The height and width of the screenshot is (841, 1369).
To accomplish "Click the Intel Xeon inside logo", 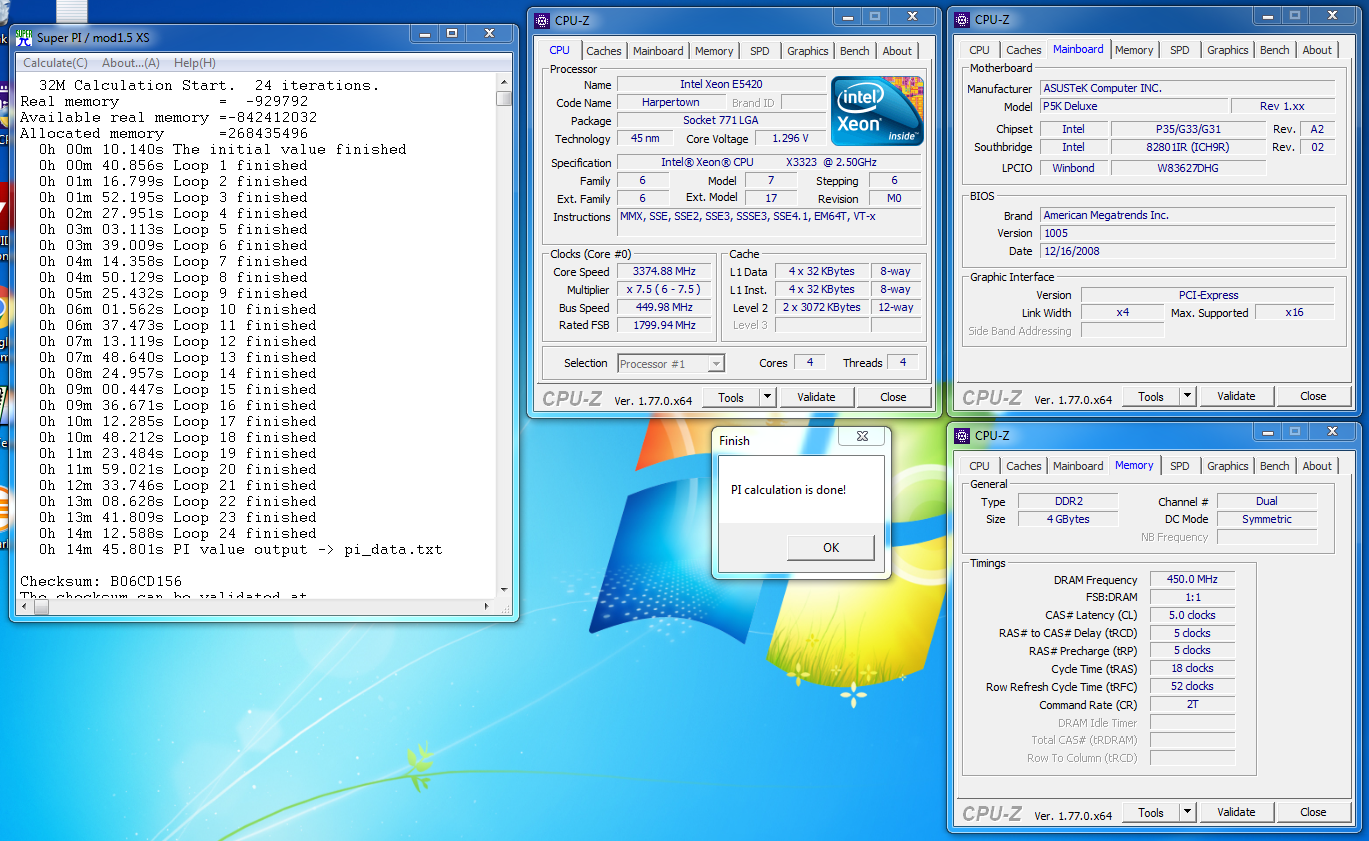I will pos(877,111).
